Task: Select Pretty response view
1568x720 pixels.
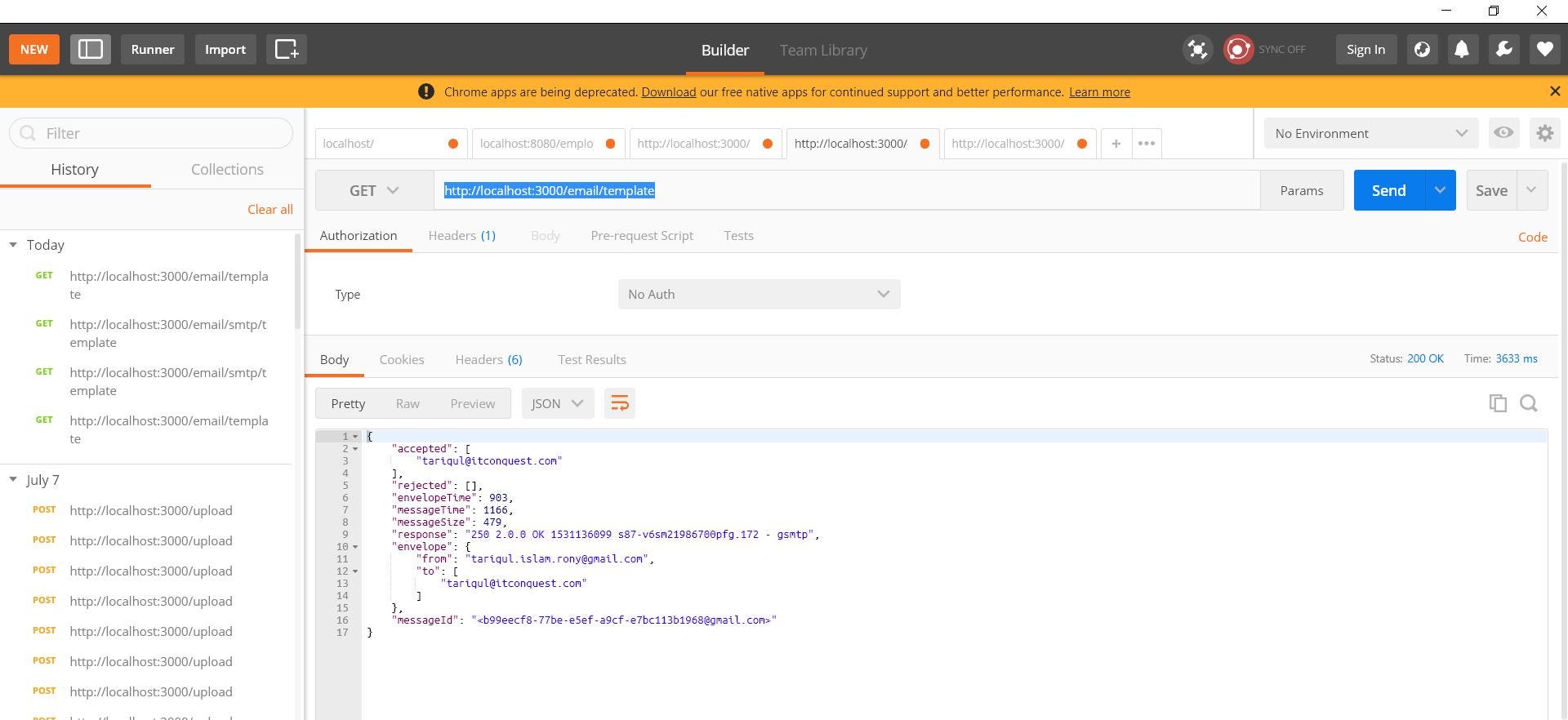Action: coord(348,403)
